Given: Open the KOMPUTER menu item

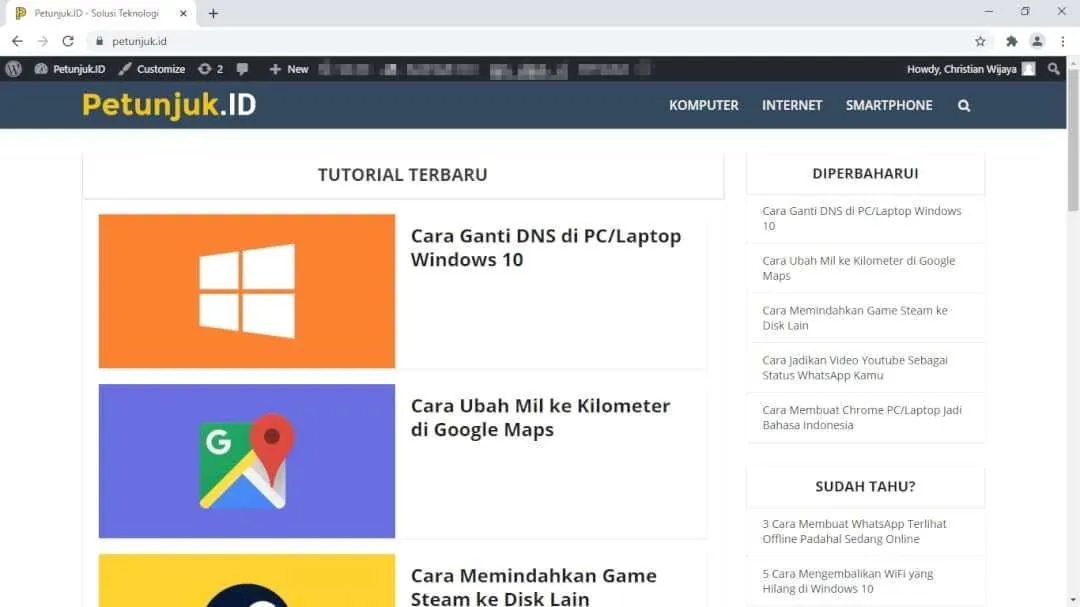Looking at the screenshot, I should 703,105.
